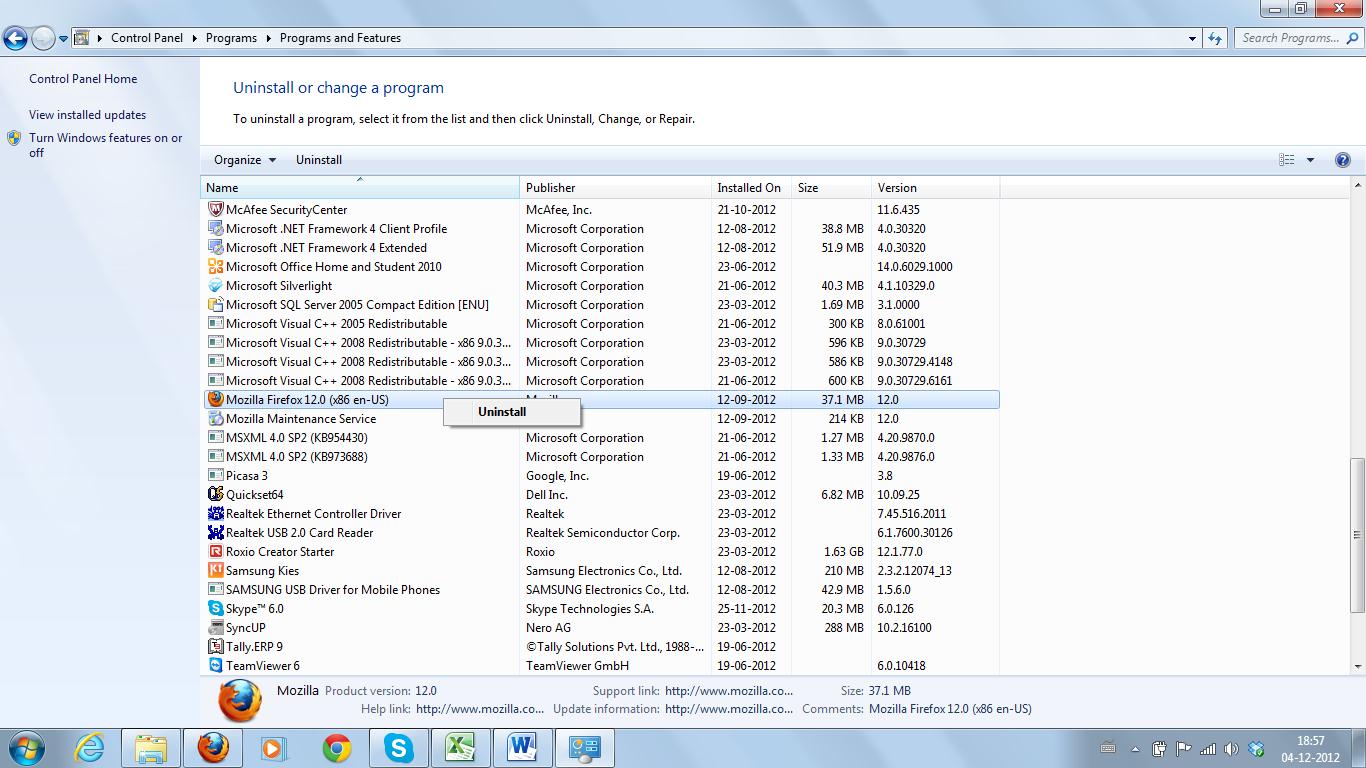Click the Uninstall toolbar button
The image size is (1366, 768).
tap(319, 160)
